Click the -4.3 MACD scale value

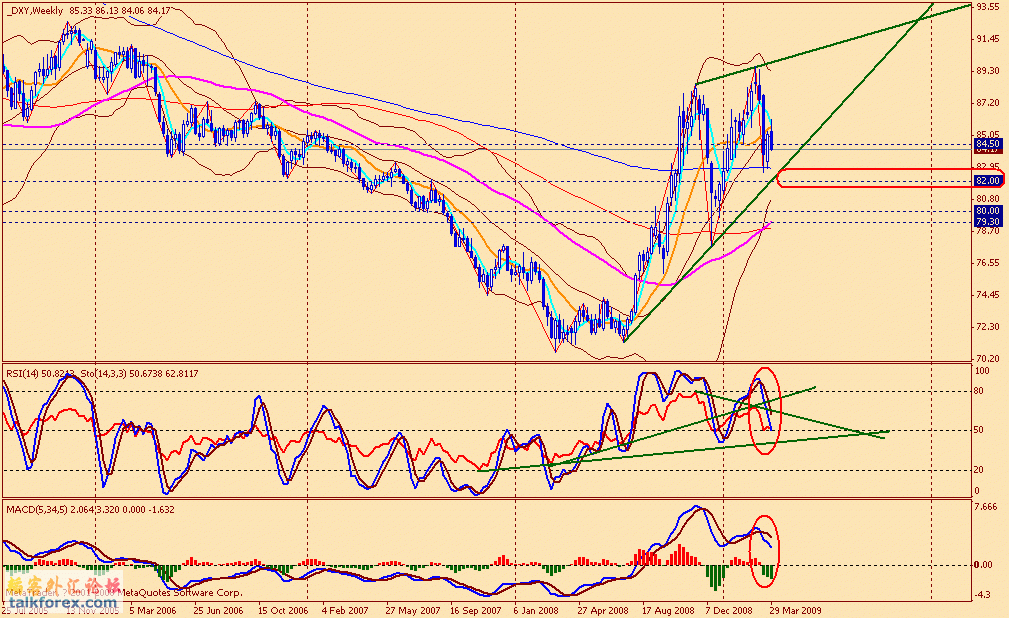tap(983, 595)
